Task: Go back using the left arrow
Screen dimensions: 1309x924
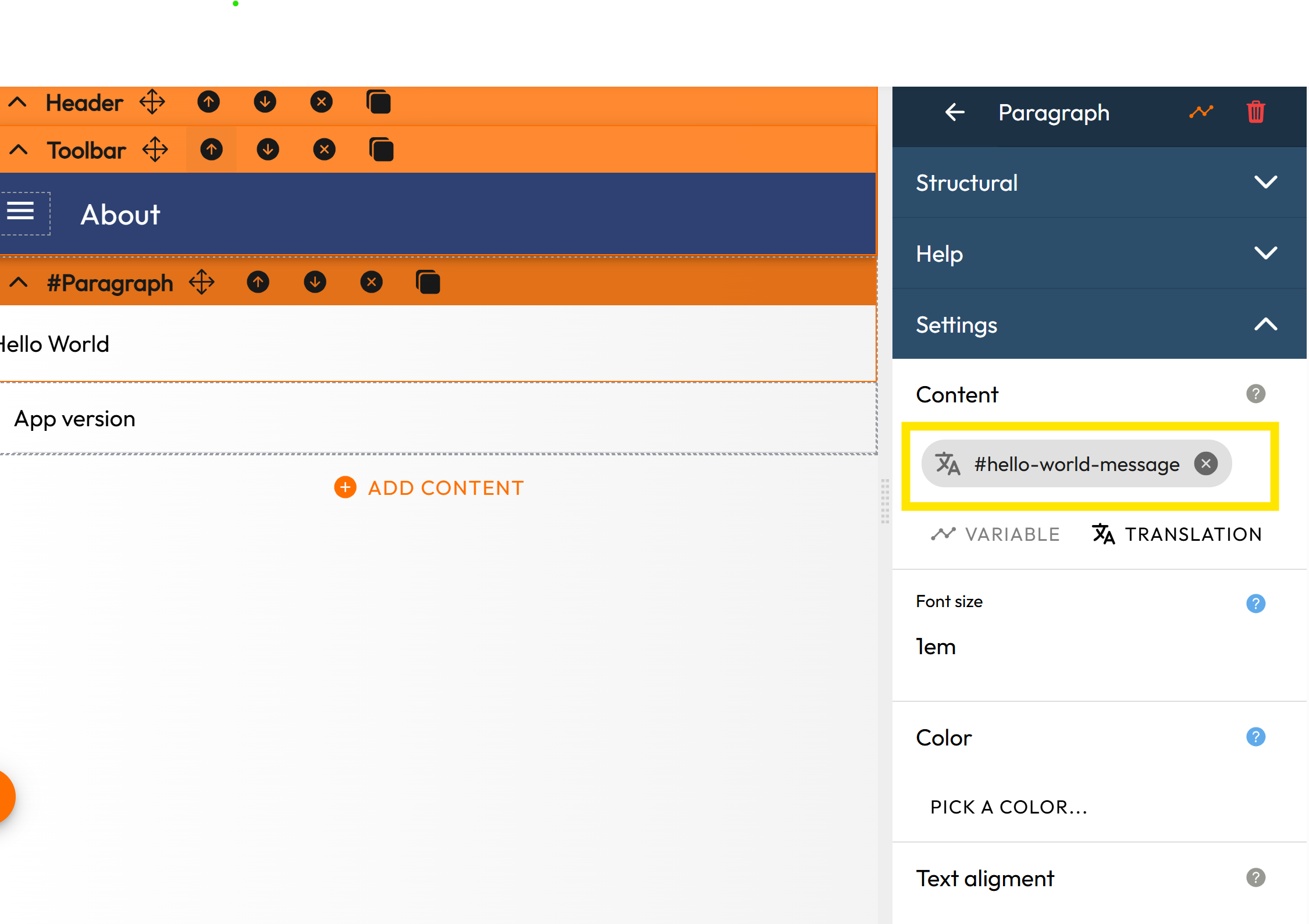Action: [x=955, y=112]
